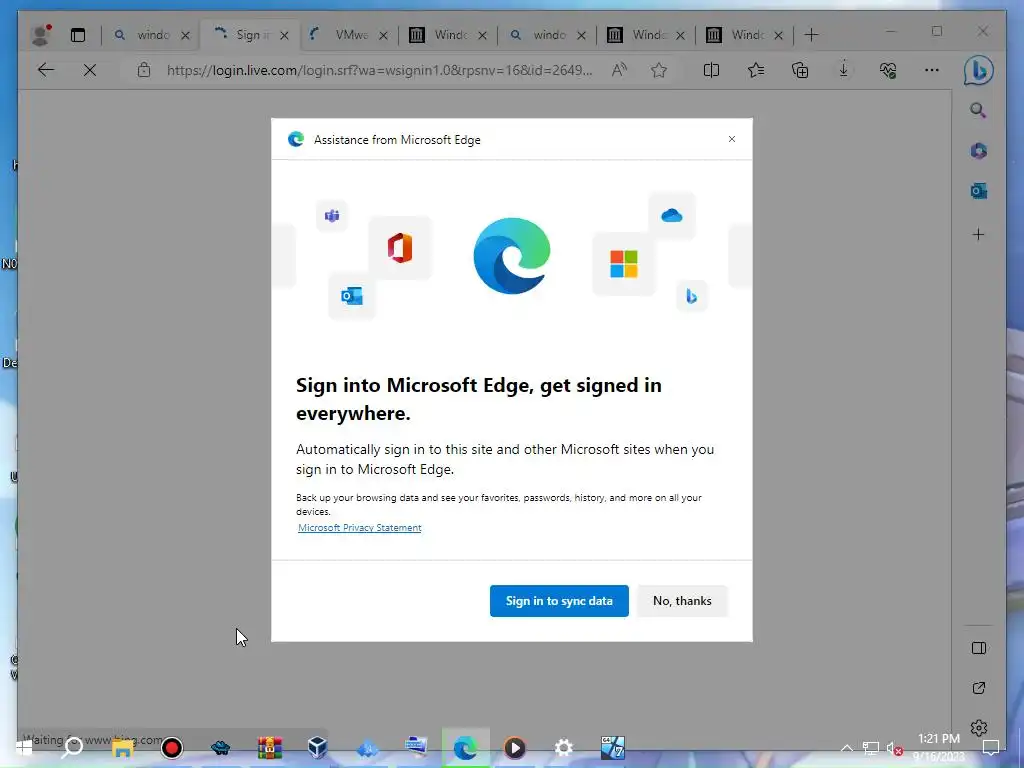Image resolution: width=1024 pixels, height=768 pixels.
Task: Click the sidebar Search icon
Action: [x=978, y=110]
